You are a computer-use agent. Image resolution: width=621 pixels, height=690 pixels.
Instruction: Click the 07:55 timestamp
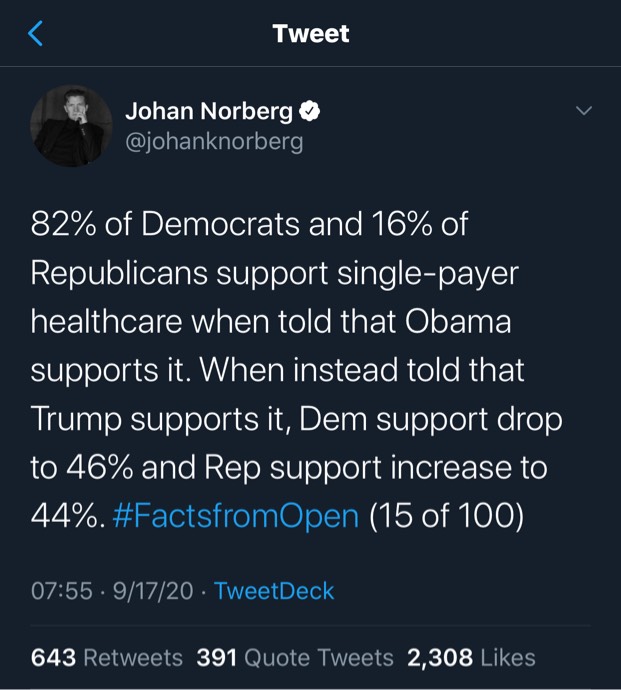[62, 591]
